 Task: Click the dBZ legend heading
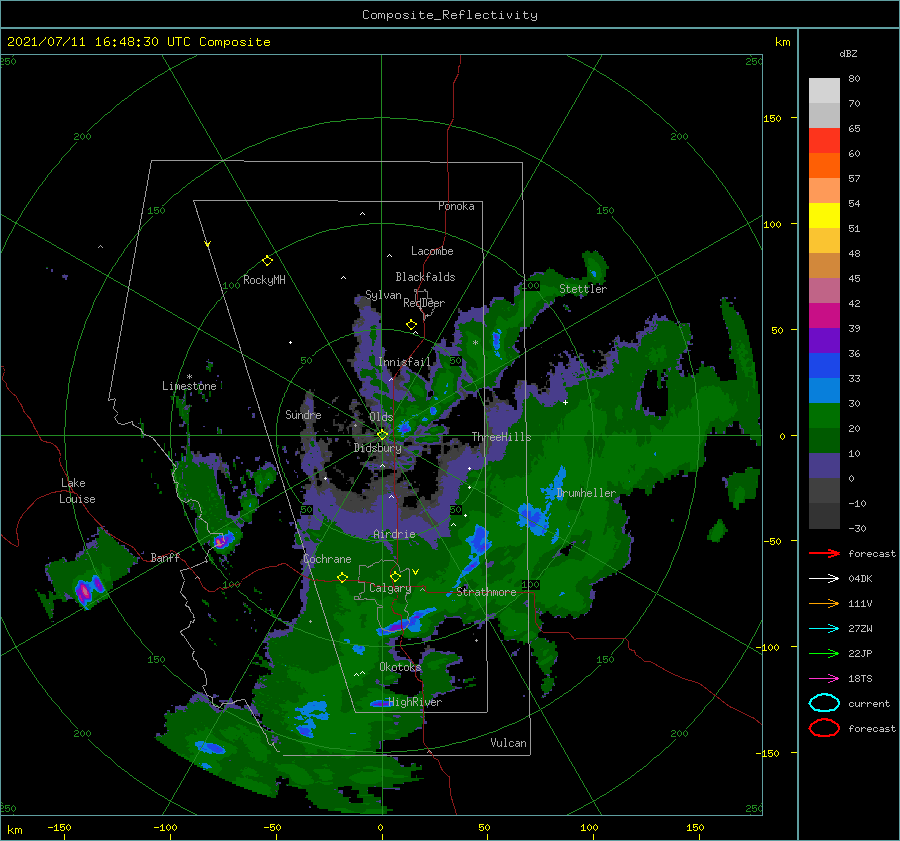point(848,54)
